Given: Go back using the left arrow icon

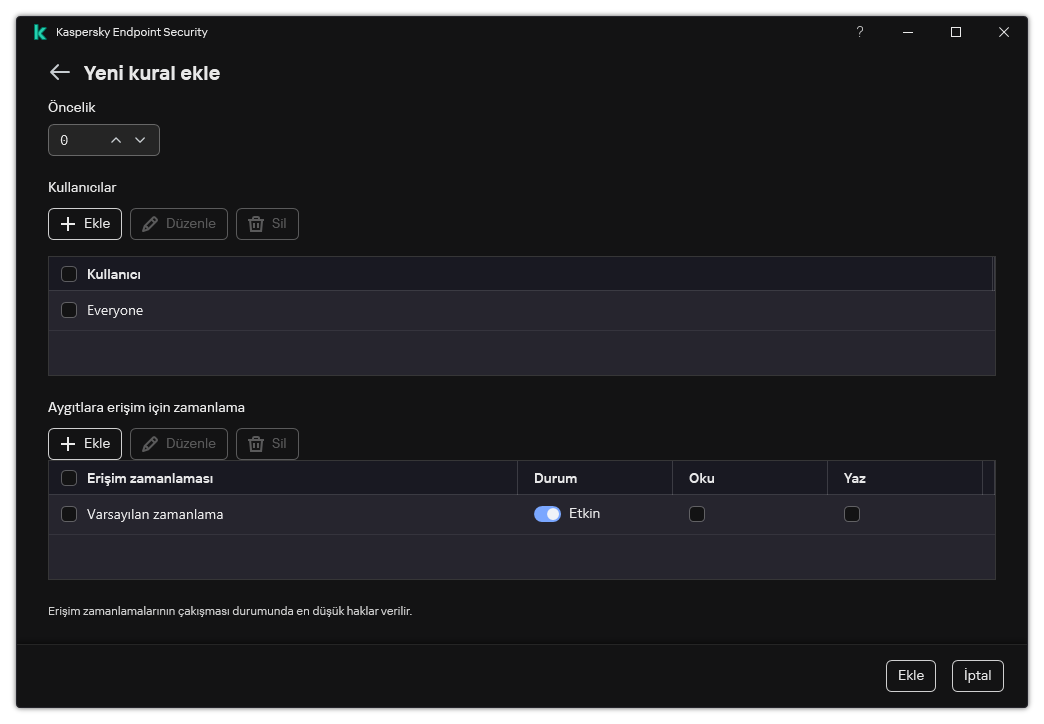Looking at the screenshot, I should click(x=60, y=72).
